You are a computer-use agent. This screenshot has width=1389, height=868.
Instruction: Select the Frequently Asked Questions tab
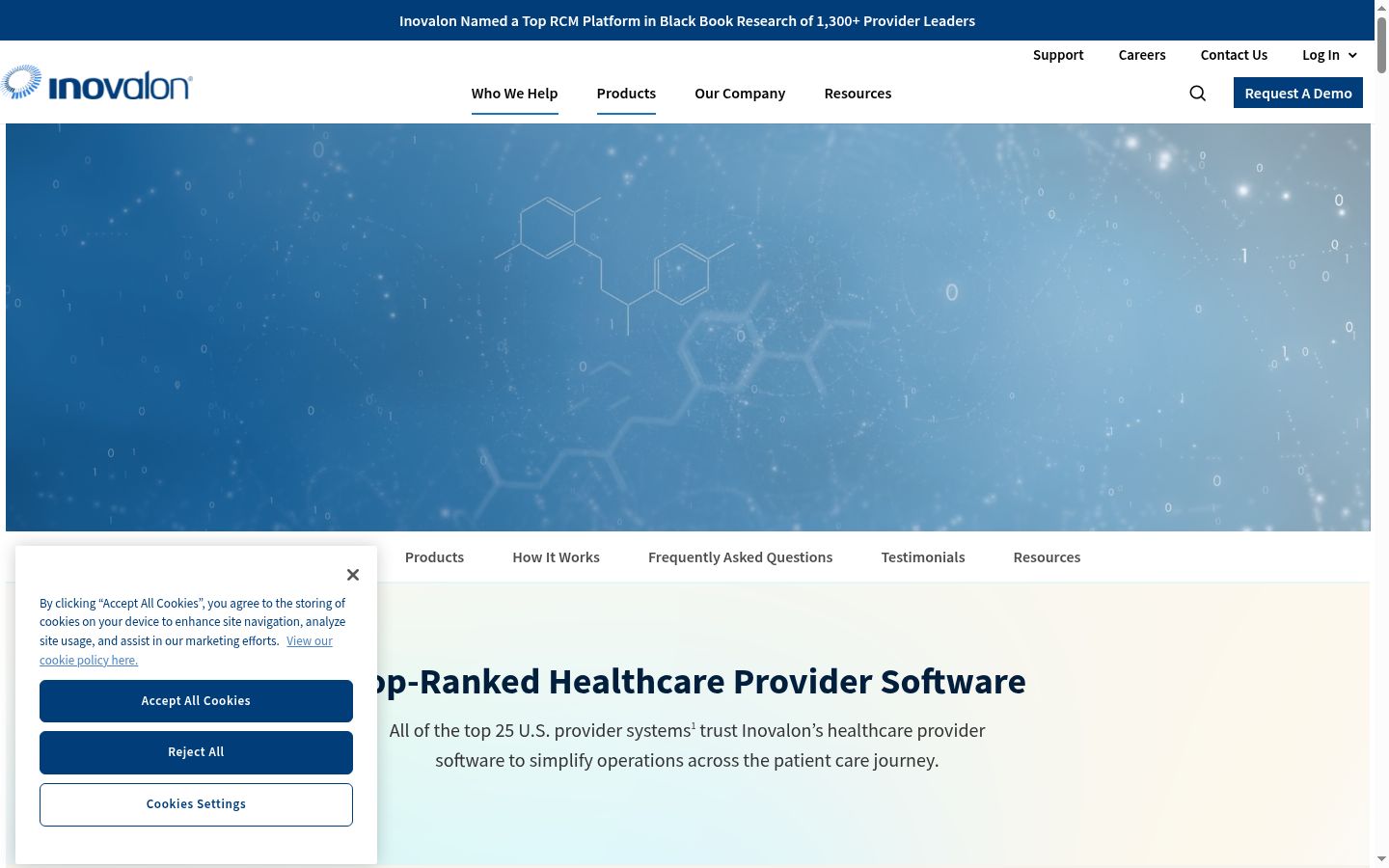[x=740, y=557]
